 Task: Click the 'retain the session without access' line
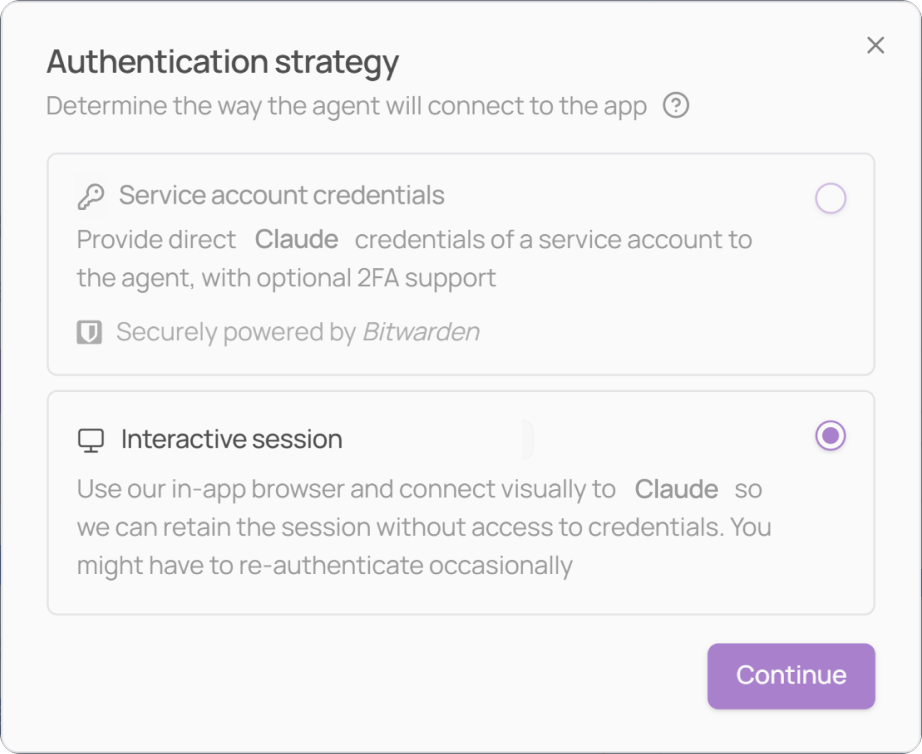click(424, 528)
